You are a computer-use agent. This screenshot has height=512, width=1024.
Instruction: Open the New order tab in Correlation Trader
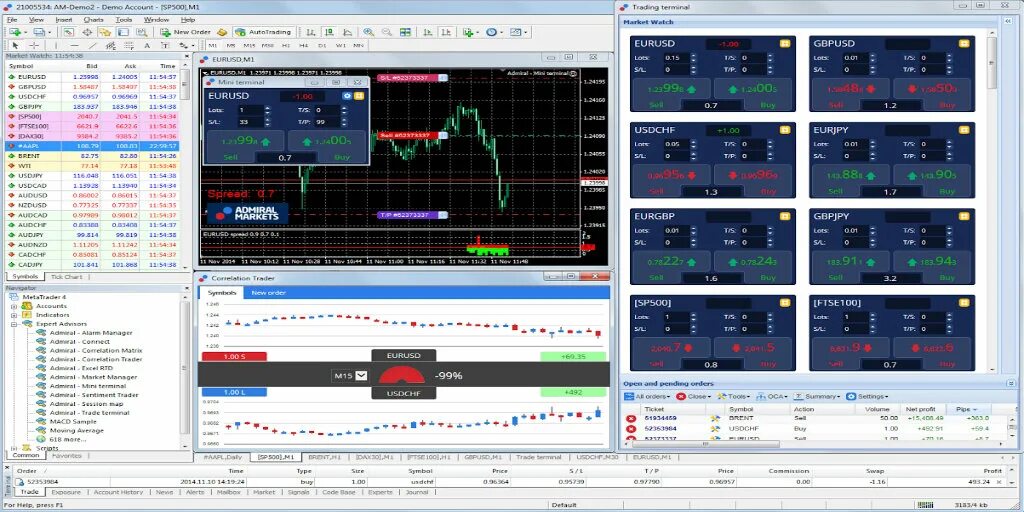[x=268, y=293]
